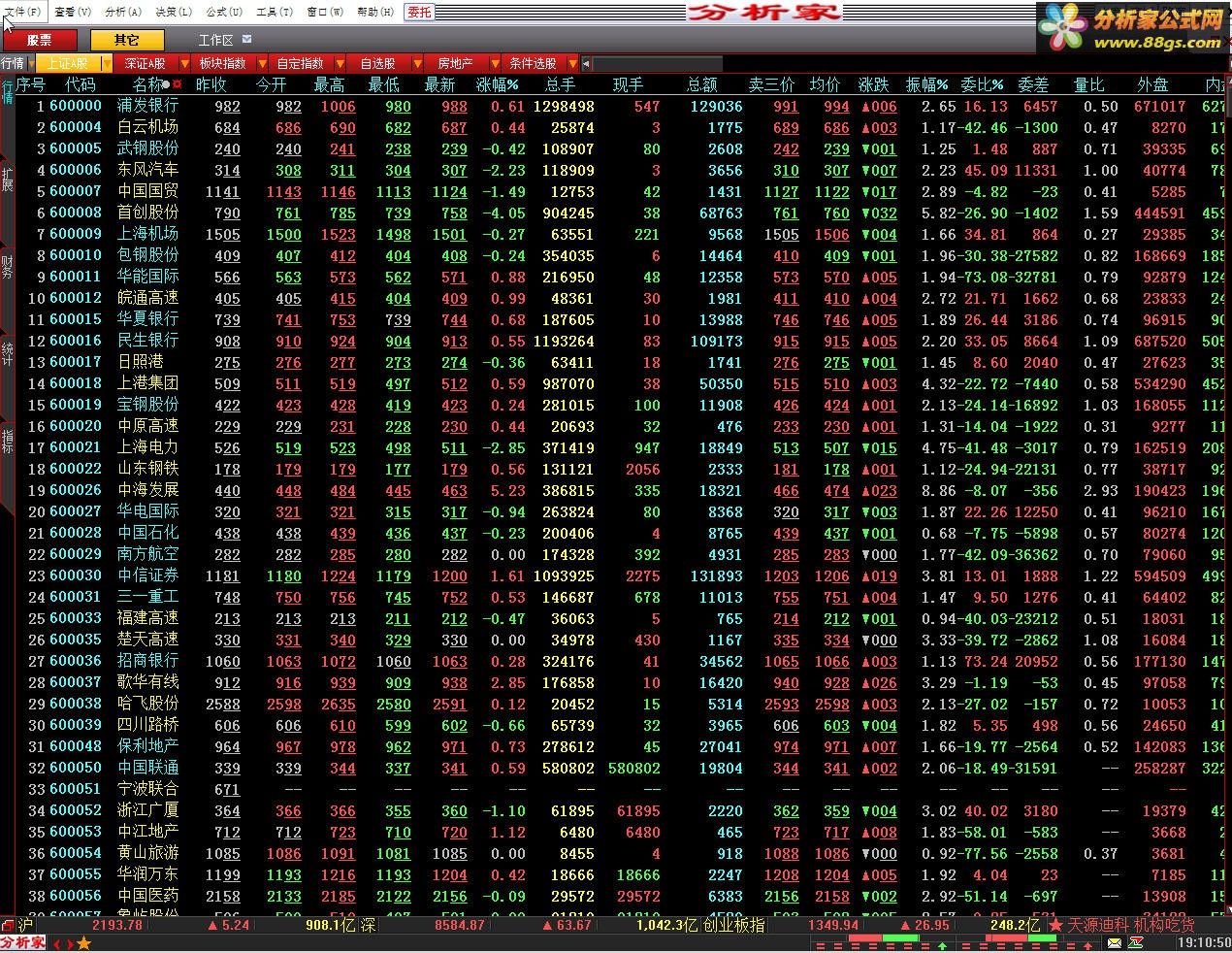Select the 房地产 tab

455,63
